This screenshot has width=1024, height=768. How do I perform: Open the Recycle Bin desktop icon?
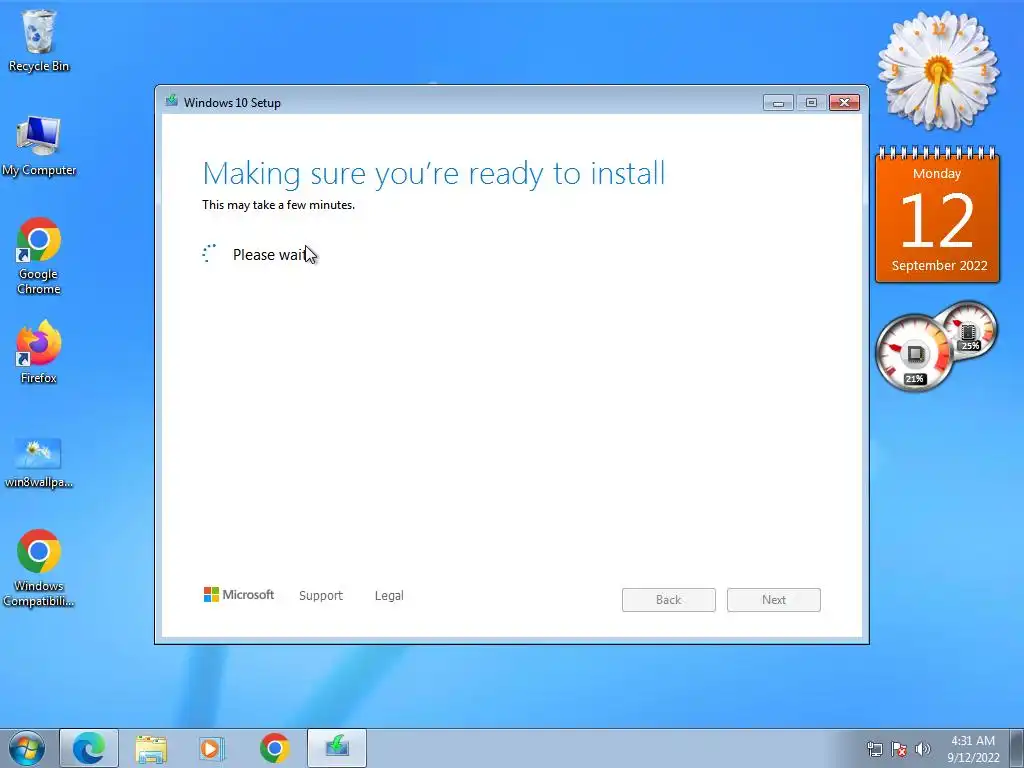39,40
